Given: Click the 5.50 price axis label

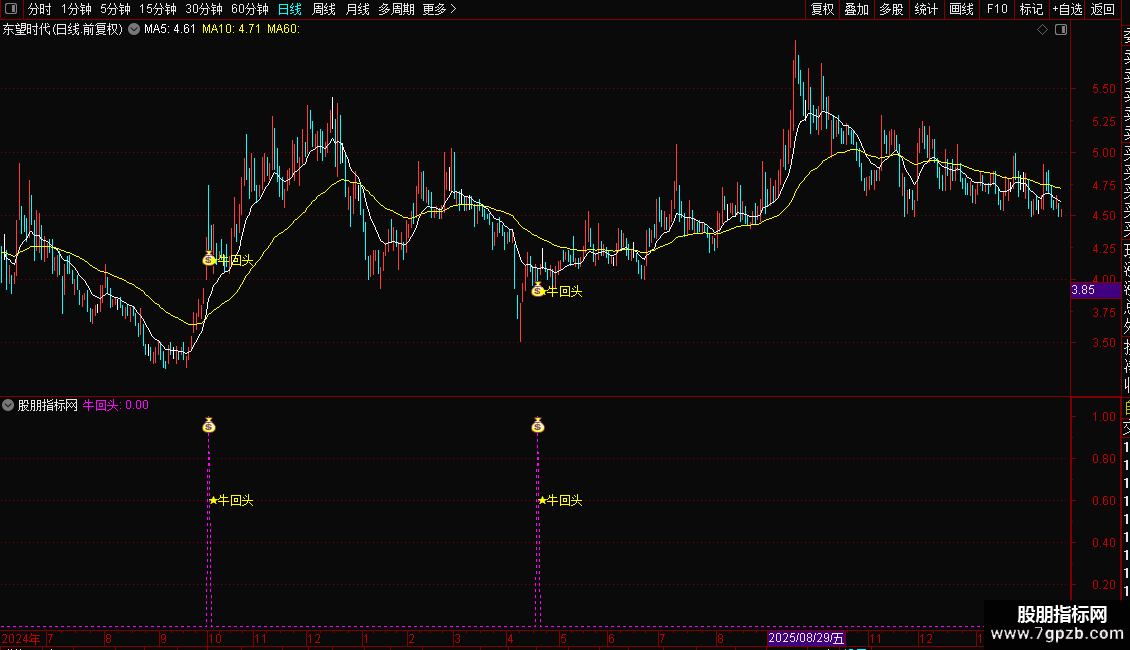Looking at the screenshot, I should 1103,89.
